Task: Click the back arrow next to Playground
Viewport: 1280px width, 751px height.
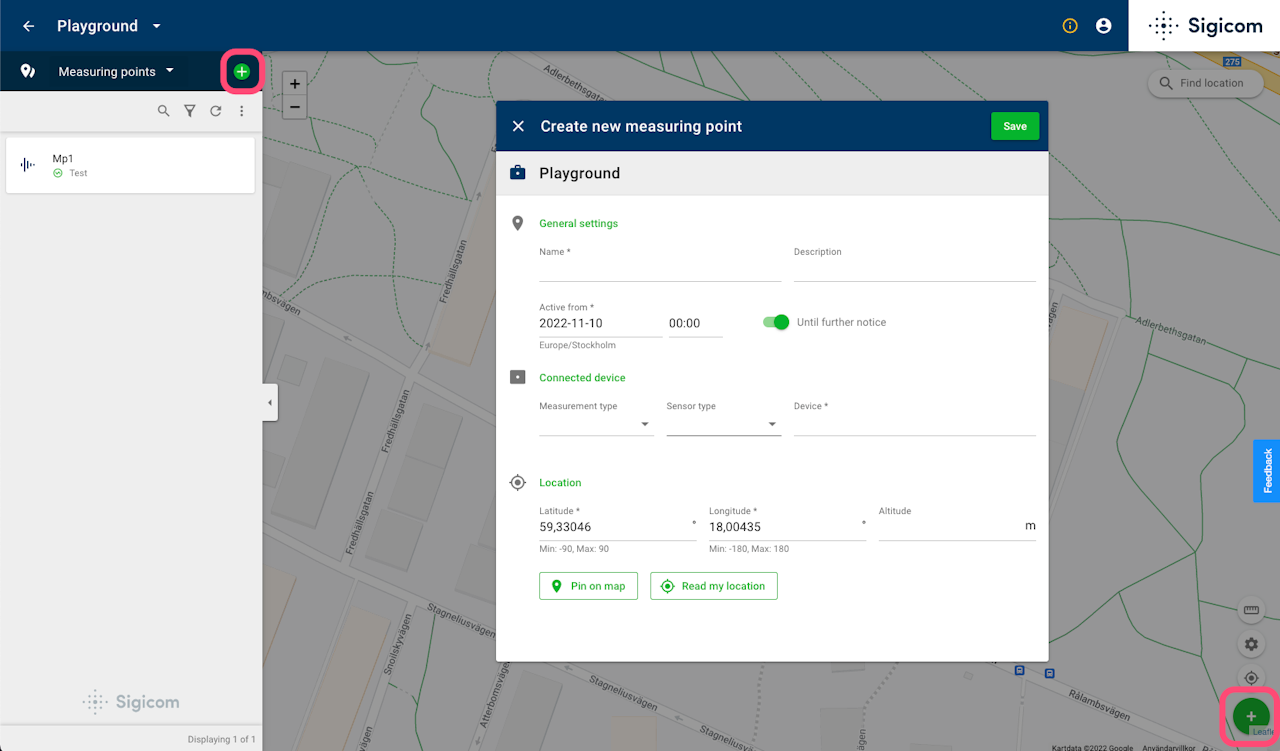Action: 28,26
